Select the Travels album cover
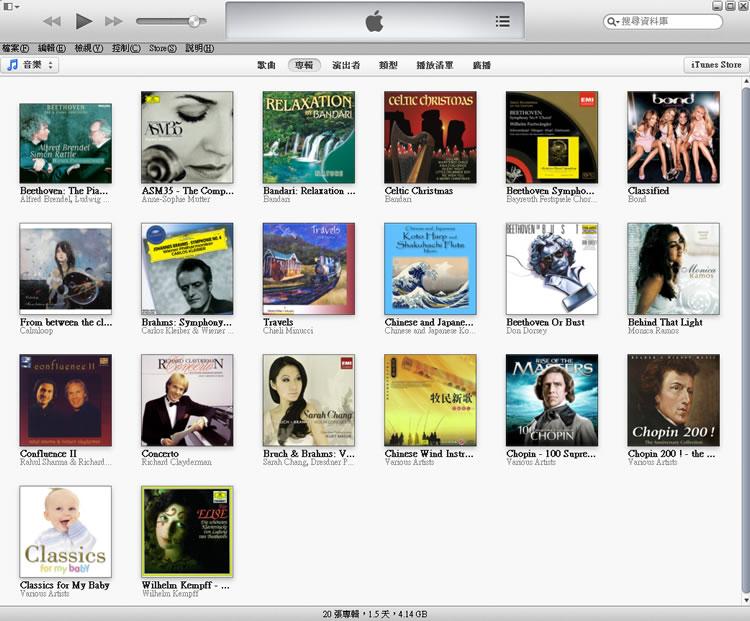Image resolution: width=750 pixels, height=621 pixels. (309, 269)
